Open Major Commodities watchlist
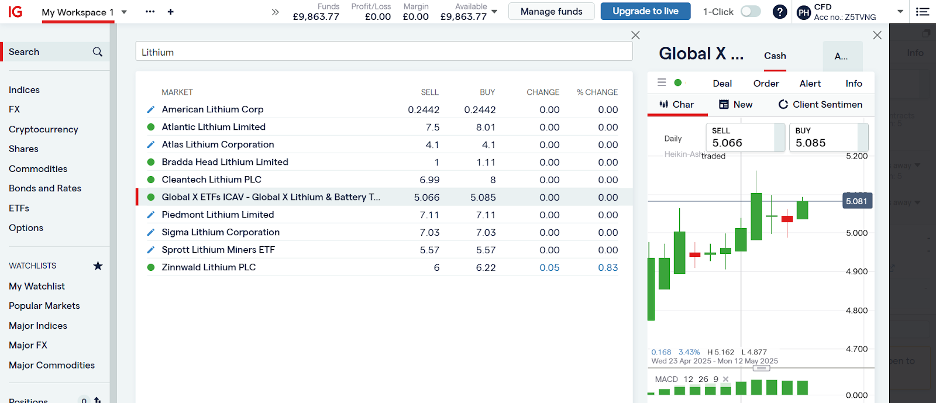 (51, 365)
